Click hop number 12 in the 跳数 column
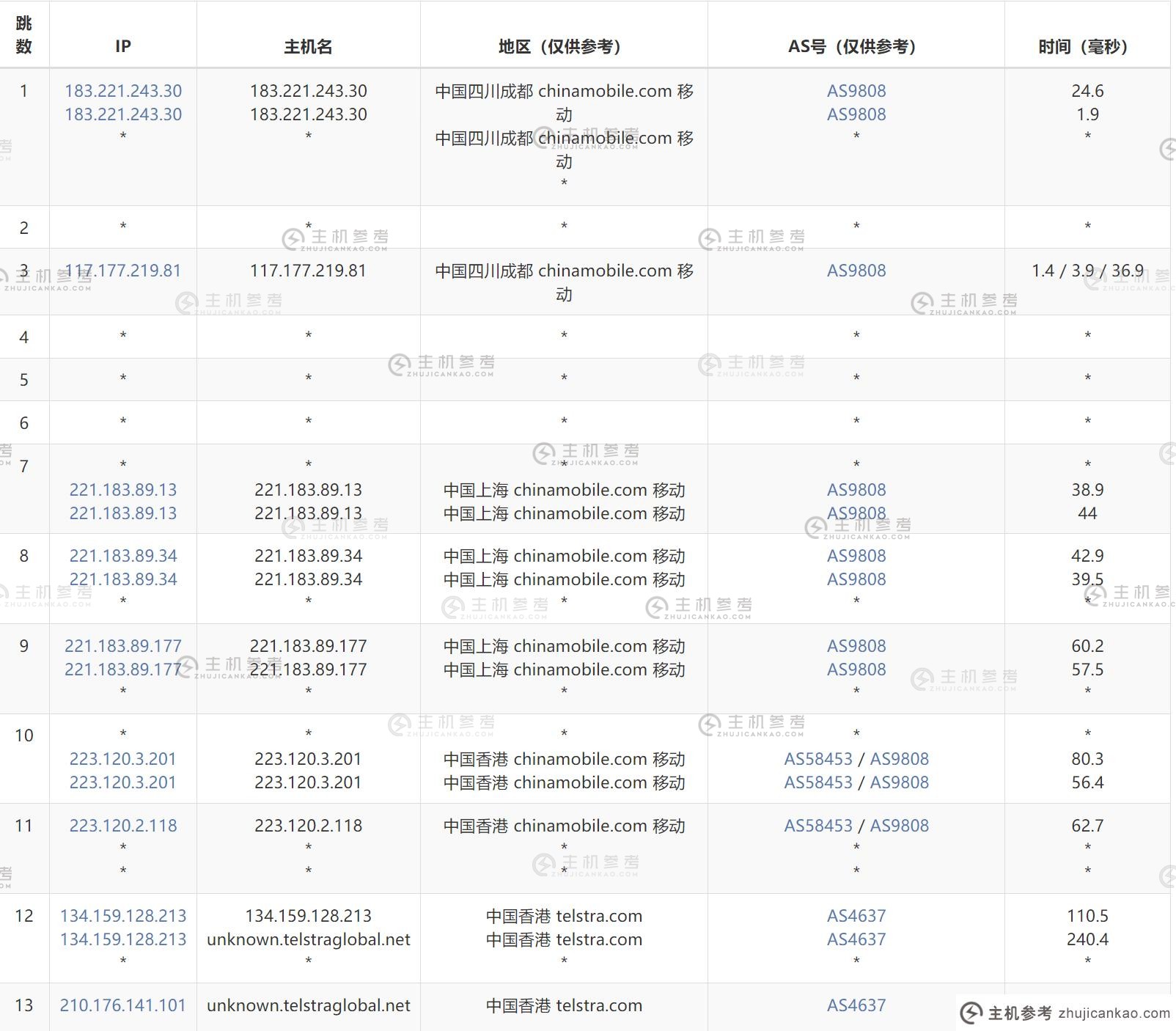Image resolution: width=1176 pixels, height=1031 pixels. (x=24, y=916)
